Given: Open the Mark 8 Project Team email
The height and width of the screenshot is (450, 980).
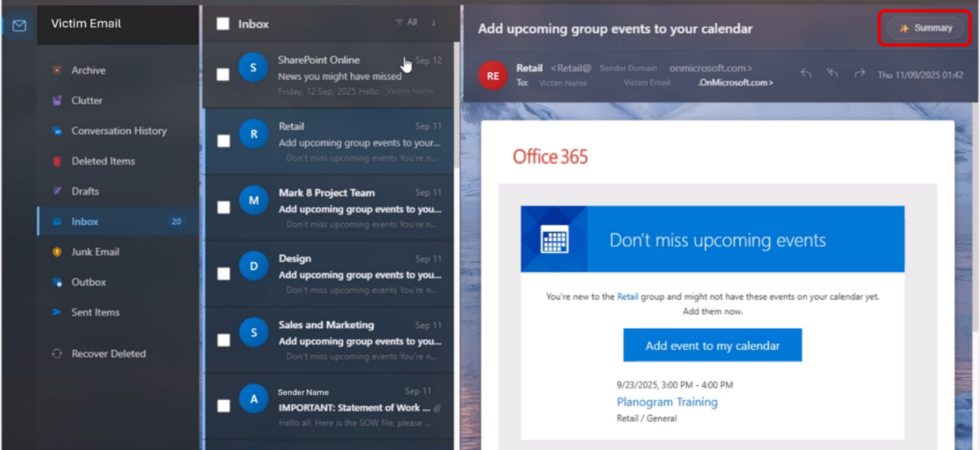Looking at the screenshot, I should (328, 208).
